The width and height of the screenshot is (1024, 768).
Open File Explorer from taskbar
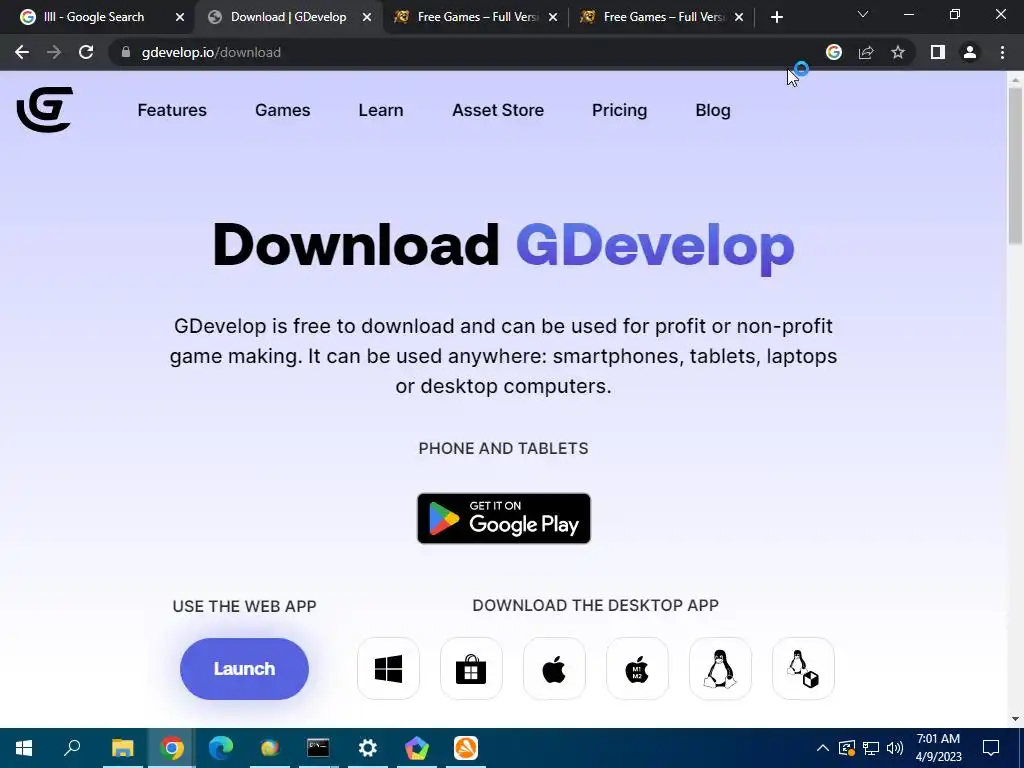click(x=122, y=748)
